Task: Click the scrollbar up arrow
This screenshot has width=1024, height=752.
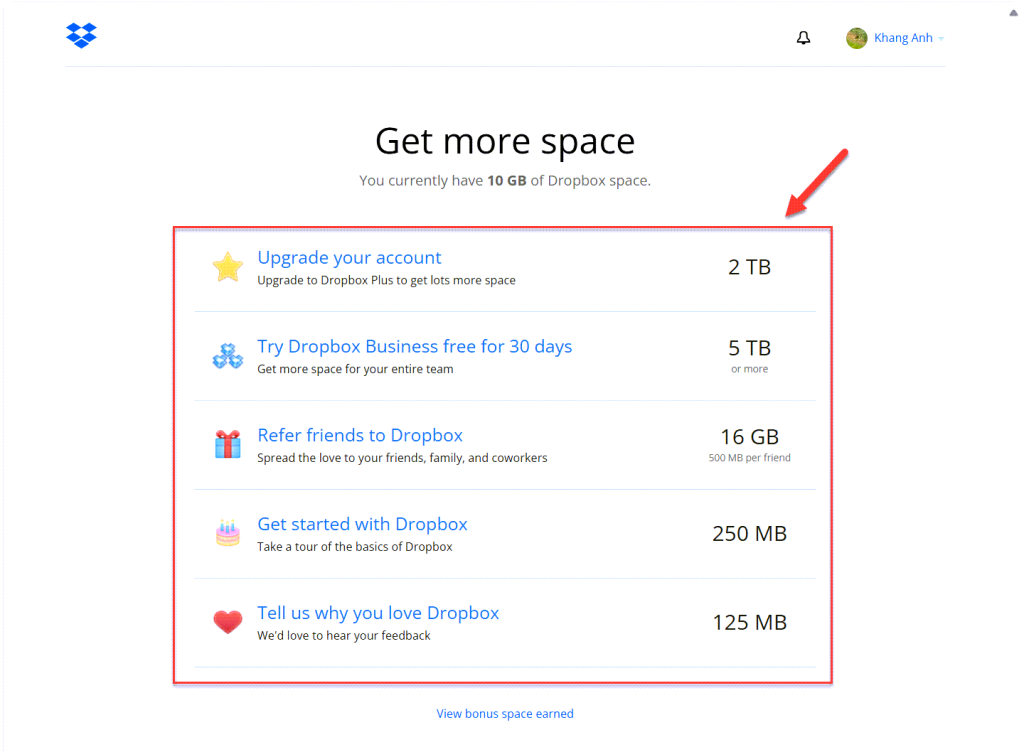Action: coord(1014,12)
